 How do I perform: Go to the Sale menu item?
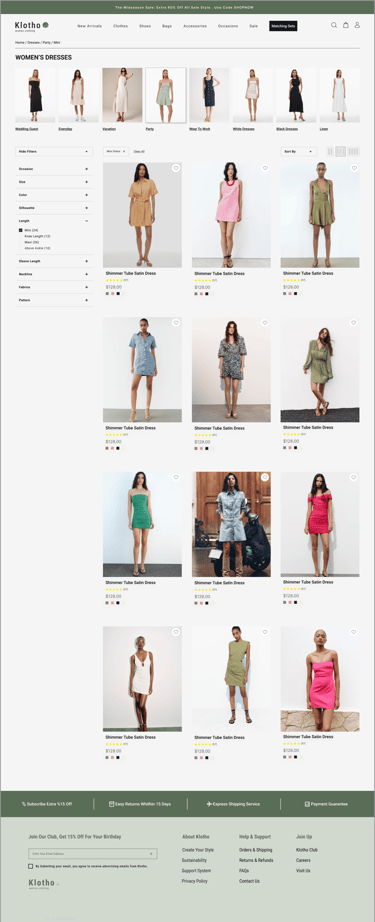(253, 26)
